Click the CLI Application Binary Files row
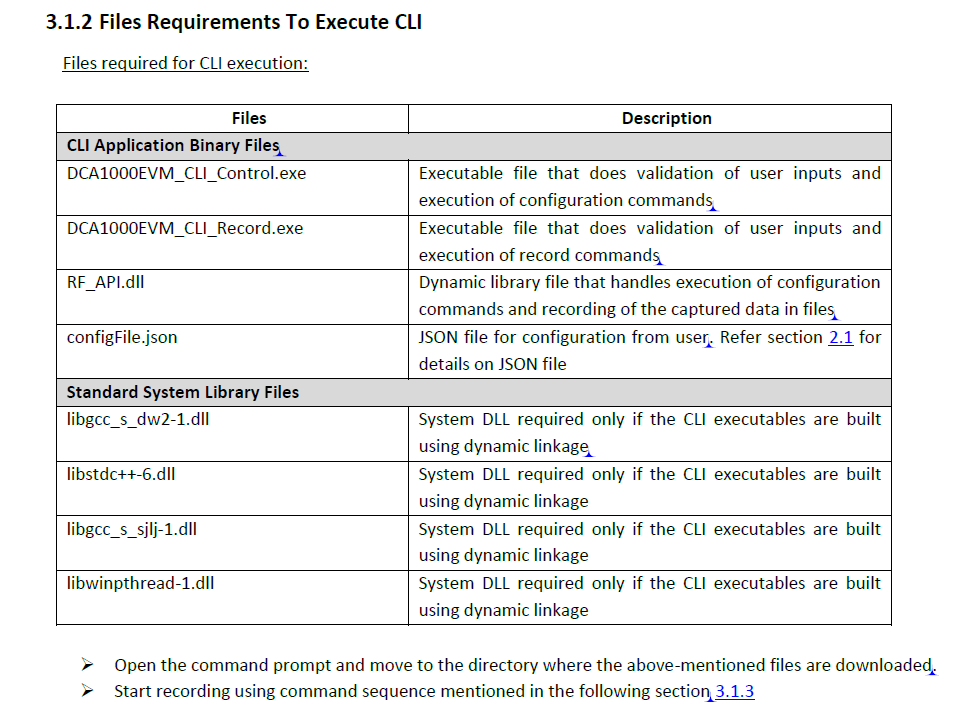Image resolution: width=967 pixels, height=718 pixels. click(x=173, y=146)
